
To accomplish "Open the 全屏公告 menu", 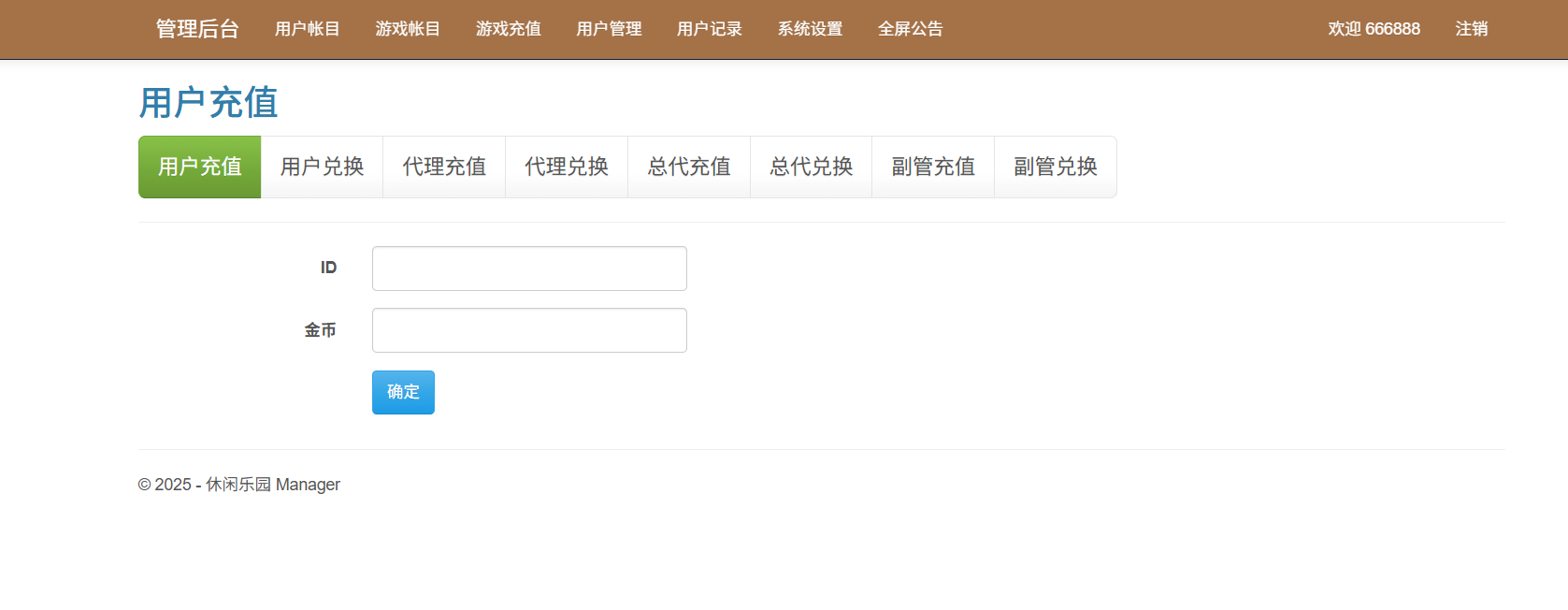I will [x=910, y=29].
